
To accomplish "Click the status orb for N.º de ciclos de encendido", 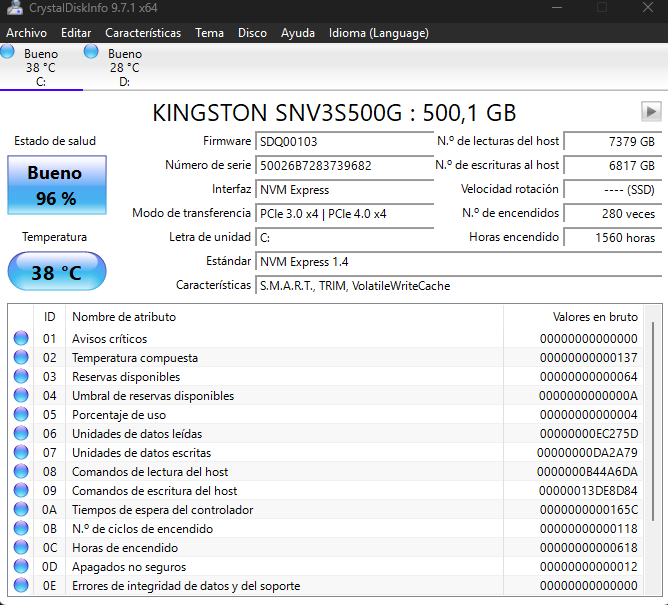I will [x=21, y=528].
